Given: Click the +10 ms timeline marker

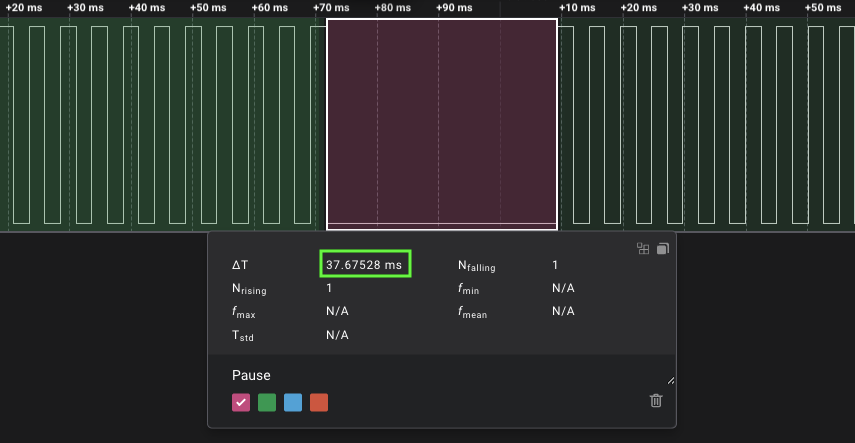Looking at the screenshot, I should pos(577,8).
